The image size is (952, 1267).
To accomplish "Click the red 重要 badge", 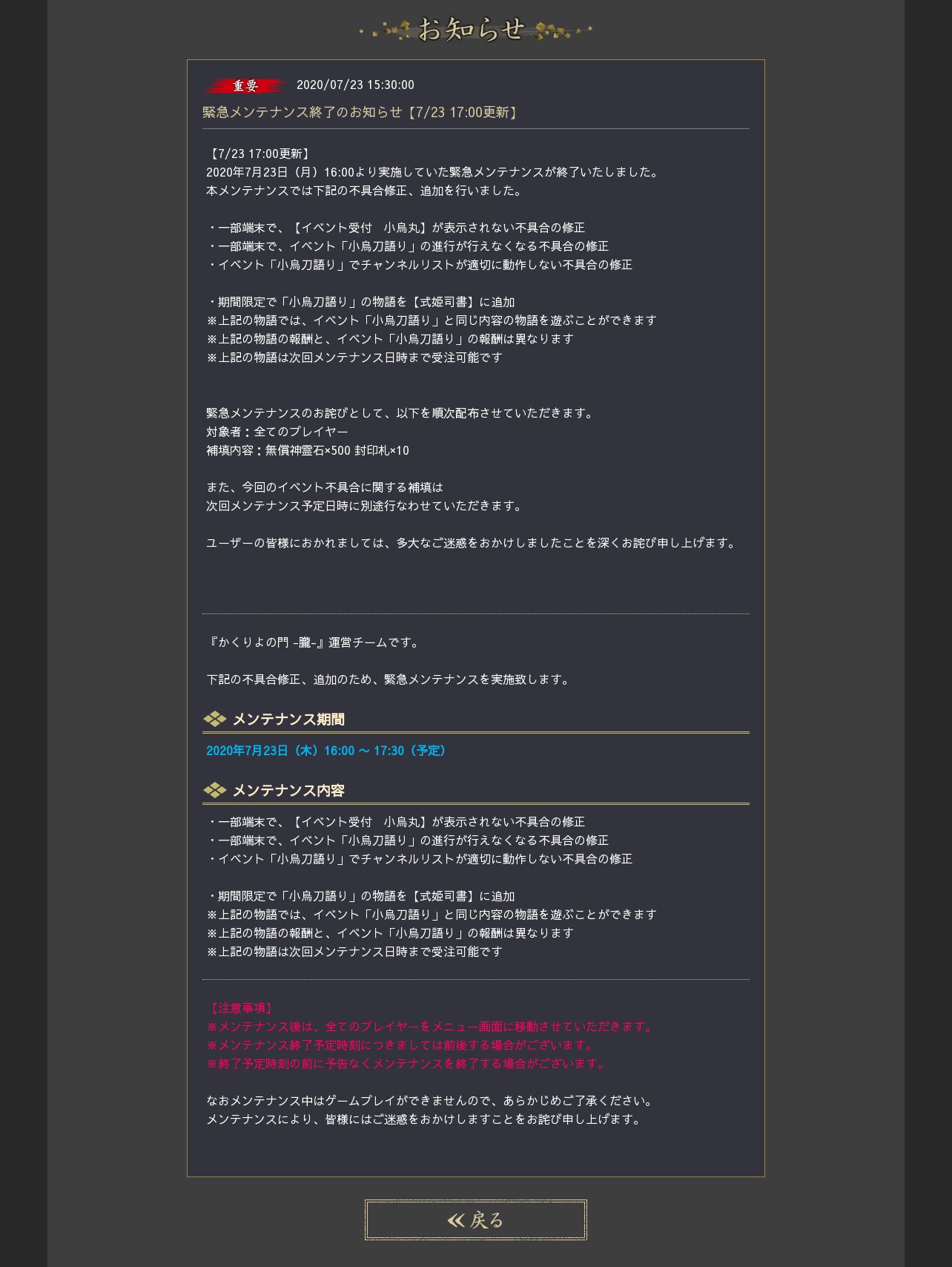I will [245, 86].
